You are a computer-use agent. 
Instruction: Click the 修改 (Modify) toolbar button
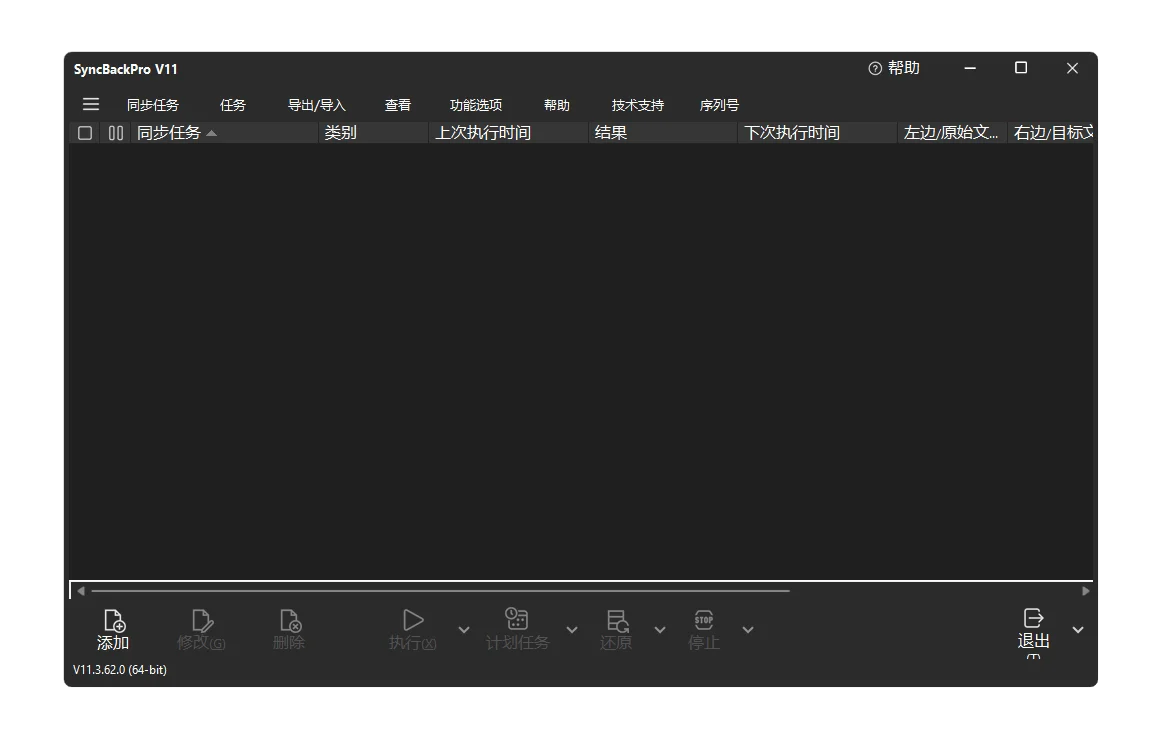pyautogui.click(x=201, y=630)
